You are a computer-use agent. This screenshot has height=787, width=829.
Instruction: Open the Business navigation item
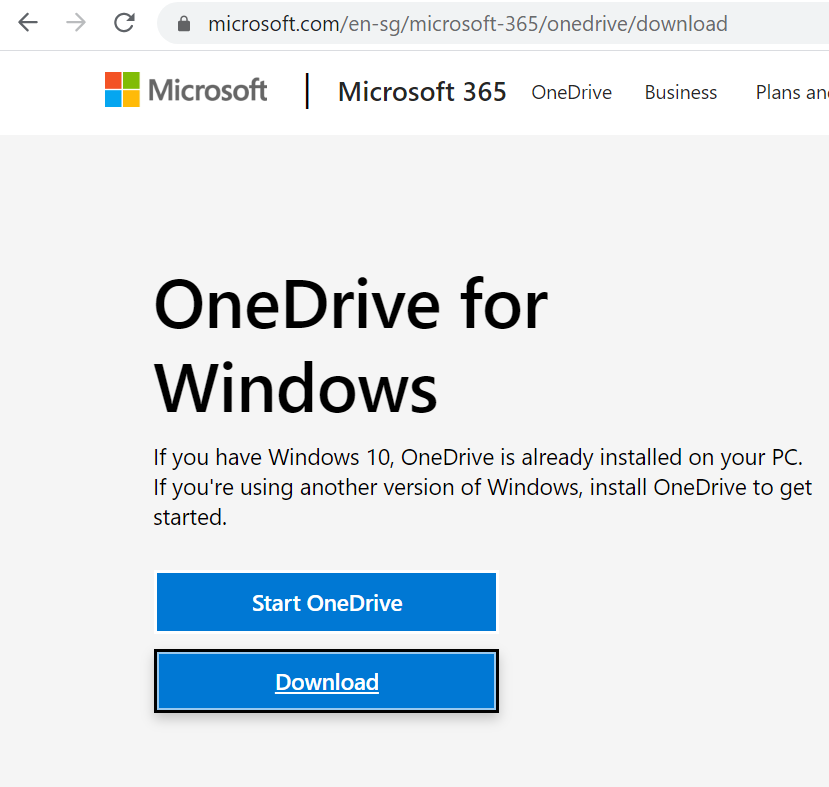point(680,92)
